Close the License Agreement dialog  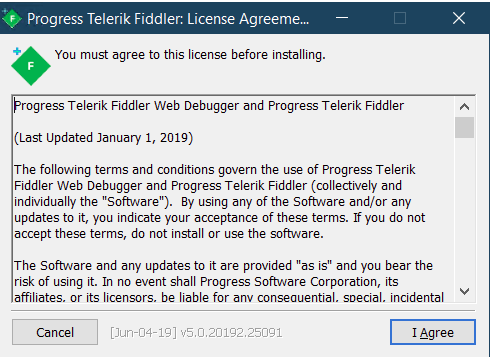(459, 18)
